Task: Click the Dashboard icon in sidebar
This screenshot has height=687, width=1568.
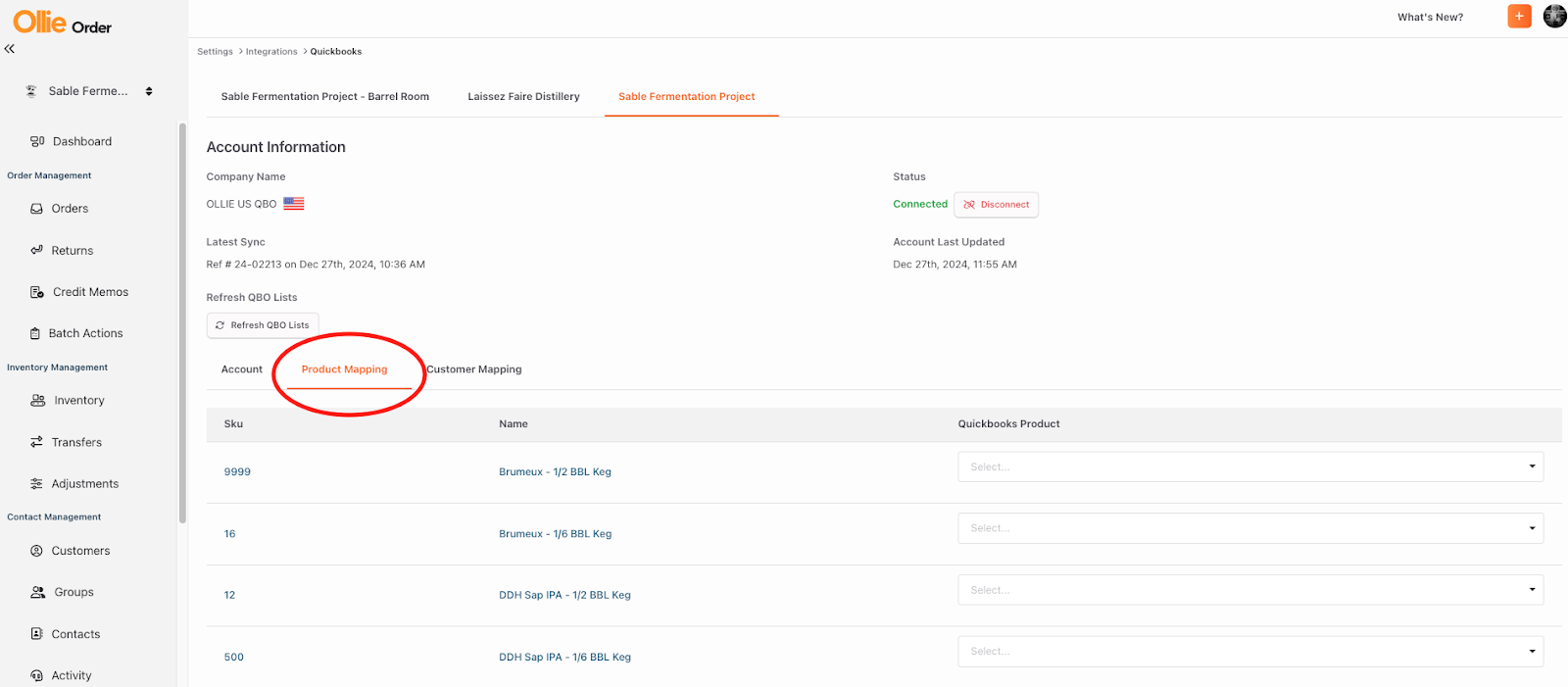Action: coord(37,141)
